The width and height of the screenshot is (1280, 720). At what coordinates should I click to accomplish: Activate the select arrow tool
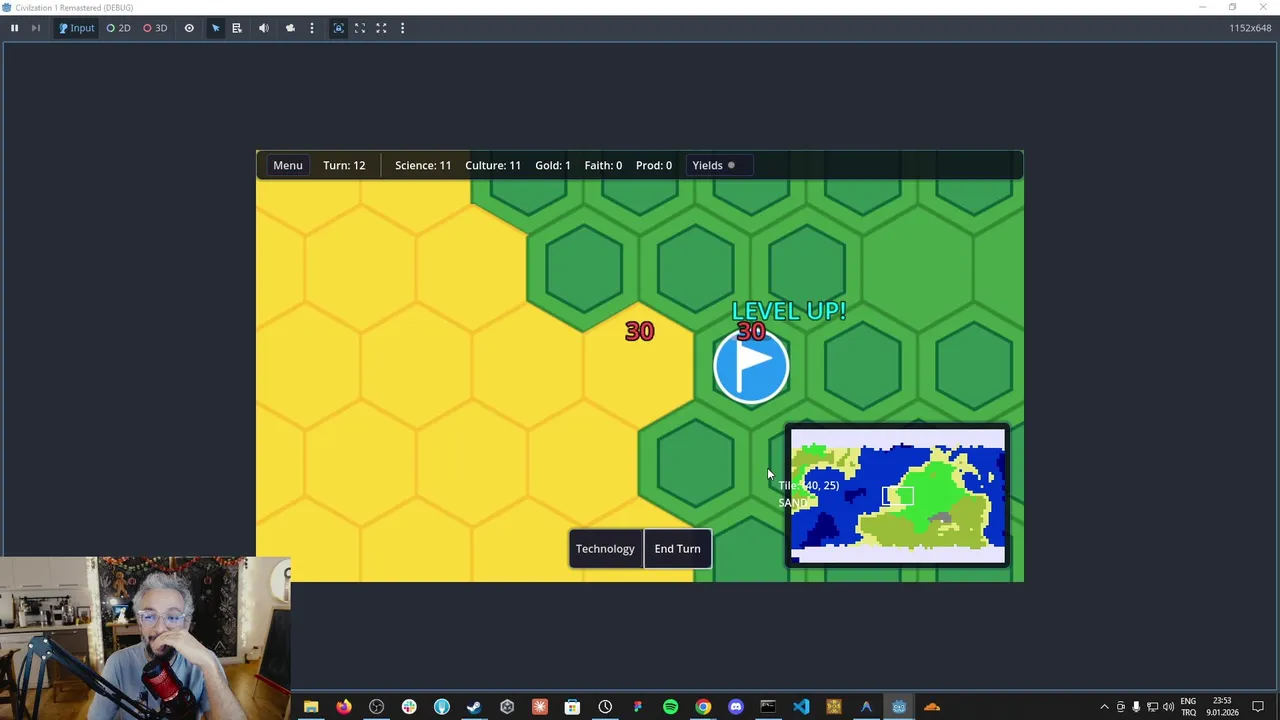point(215,28)
